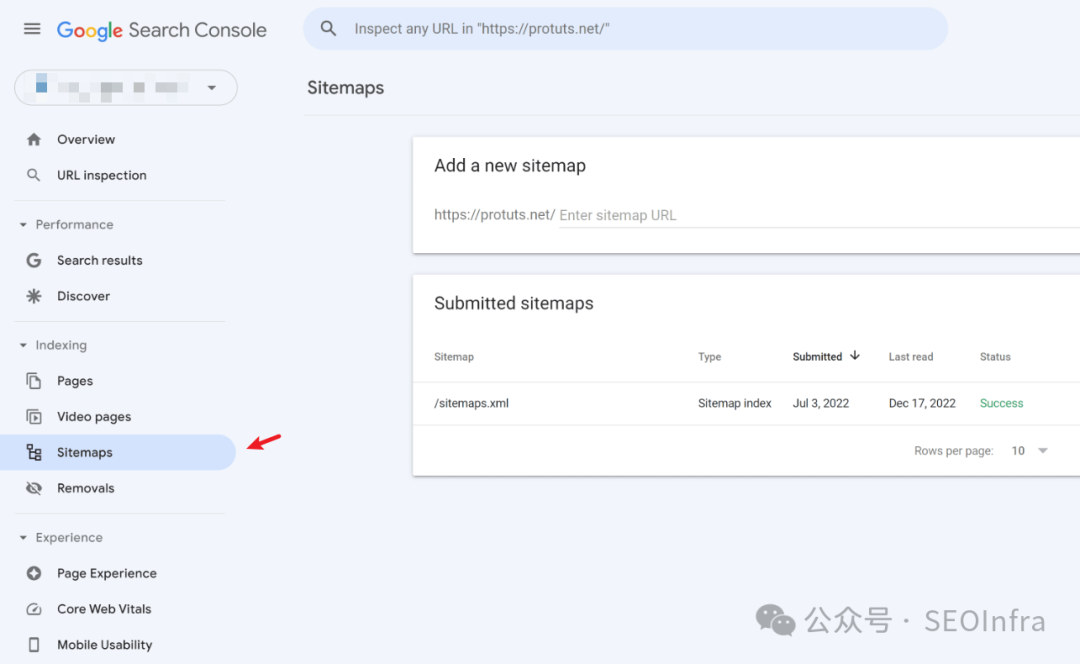Click the Jul 3, 2022 submitted date
1080x664 pixels.
tap(821, 403)
